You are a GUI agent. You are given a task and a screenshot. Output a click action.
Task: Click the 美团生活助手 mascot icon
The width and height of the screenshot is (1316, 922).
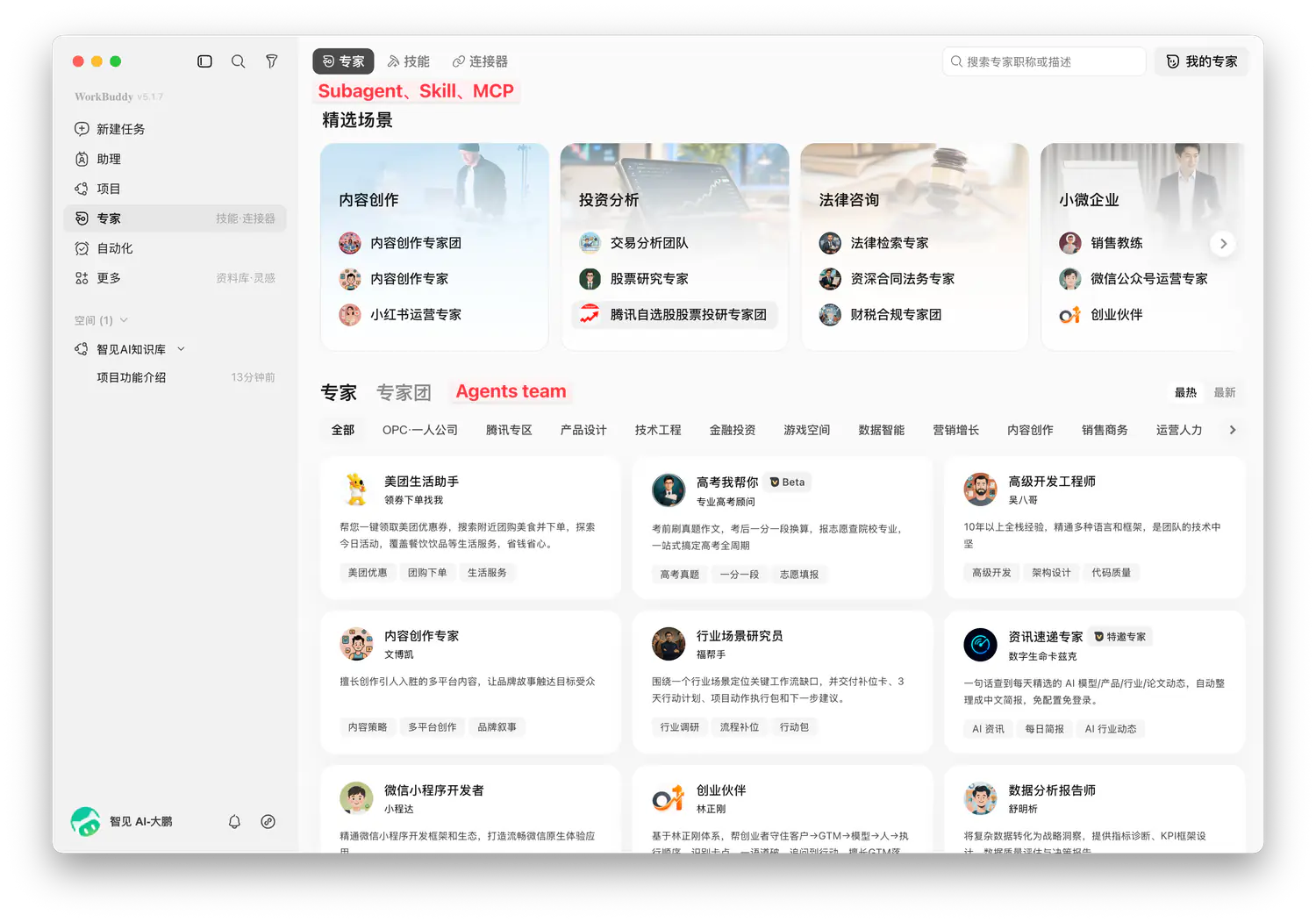356,490
